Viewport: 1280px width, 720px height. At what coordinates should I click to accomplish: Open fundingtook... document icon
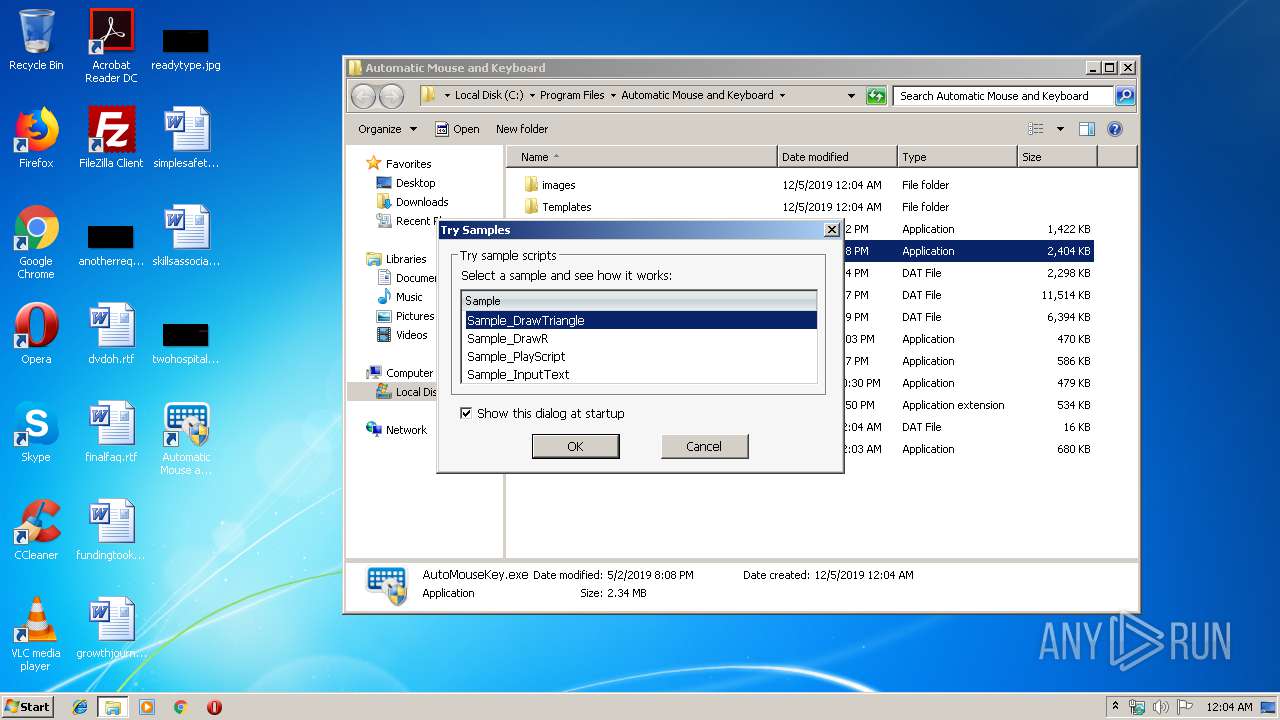[x=111, y=530]
